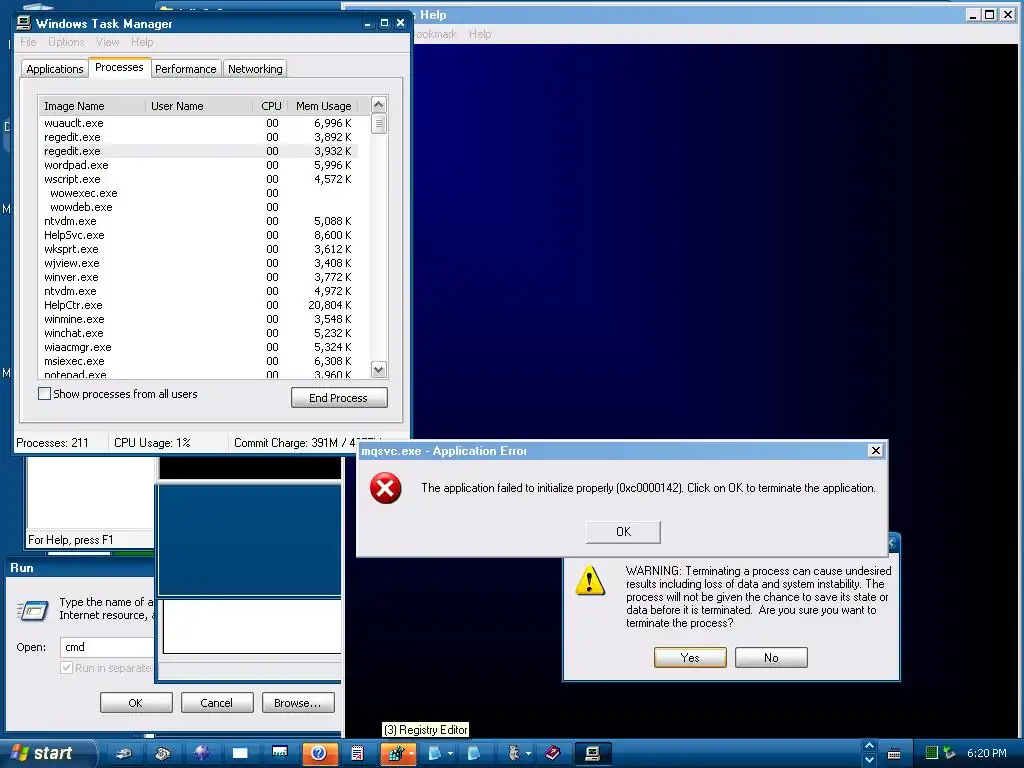Click Browse... in Run dialog
The height and width of the screenshot is (768, 1024).
[298, 703]
